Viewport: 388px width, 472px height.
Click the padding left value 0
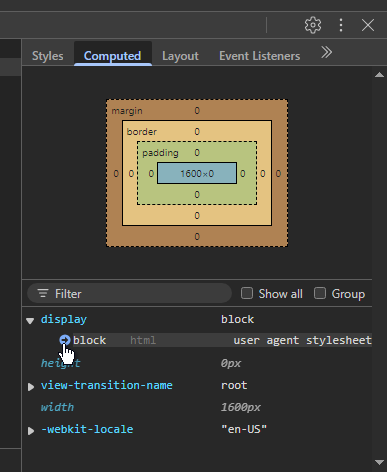151,173
